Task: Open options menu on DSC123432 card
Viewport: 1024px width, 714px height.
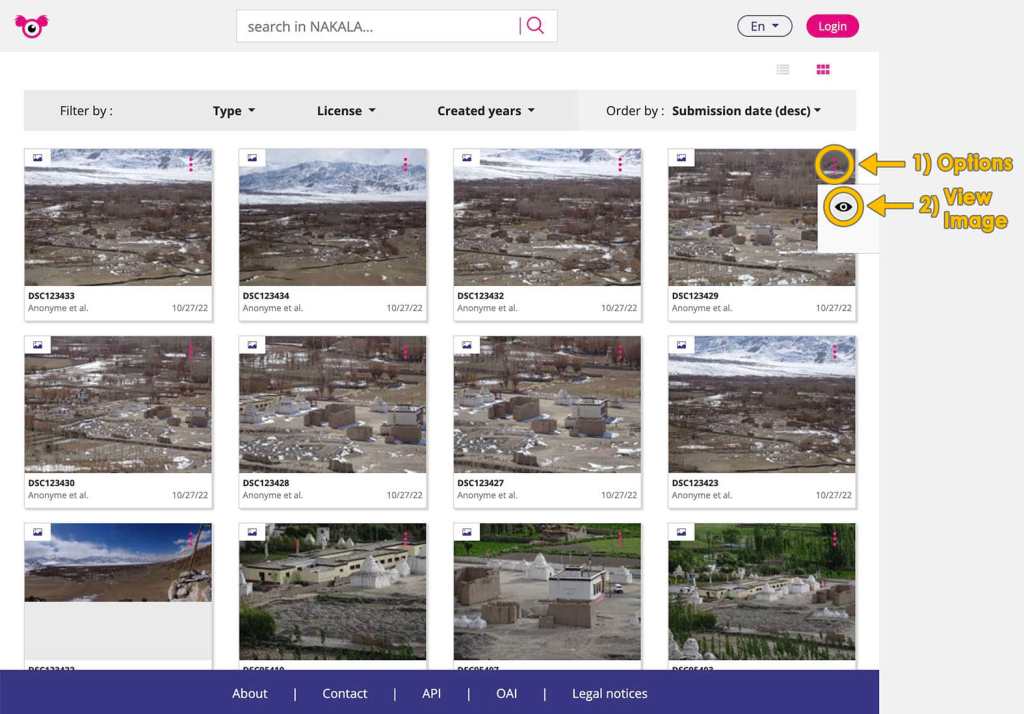Action: pyautogui.click(x=620, y=164)
